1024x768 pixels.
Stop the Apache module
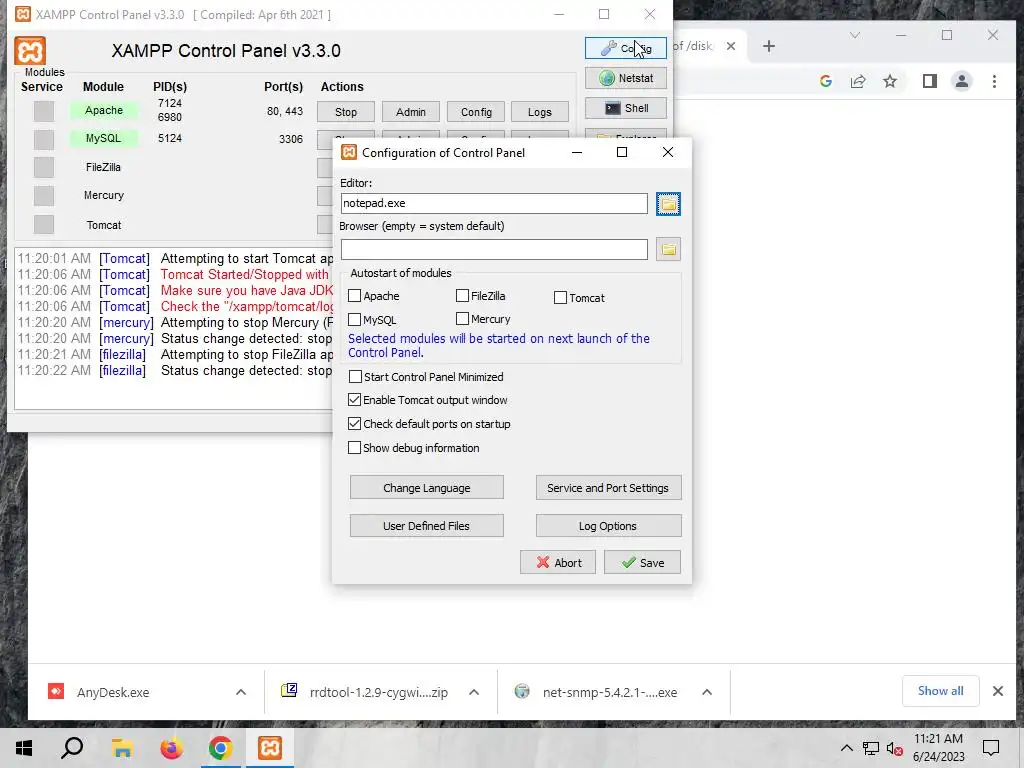point(345,112)
